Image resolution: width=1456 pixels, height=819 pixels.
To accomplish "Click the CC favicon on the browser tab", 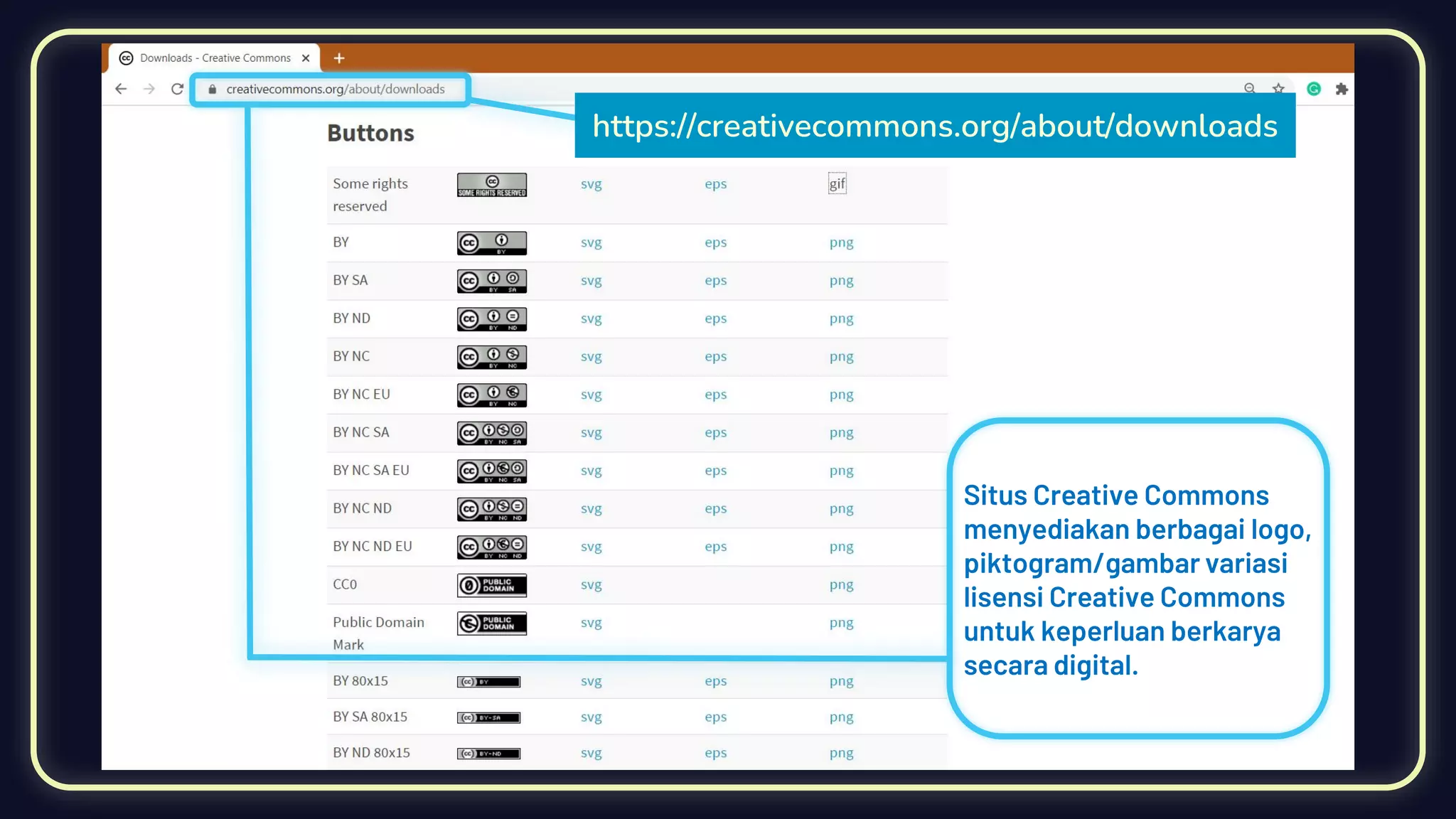I will 127,58.
